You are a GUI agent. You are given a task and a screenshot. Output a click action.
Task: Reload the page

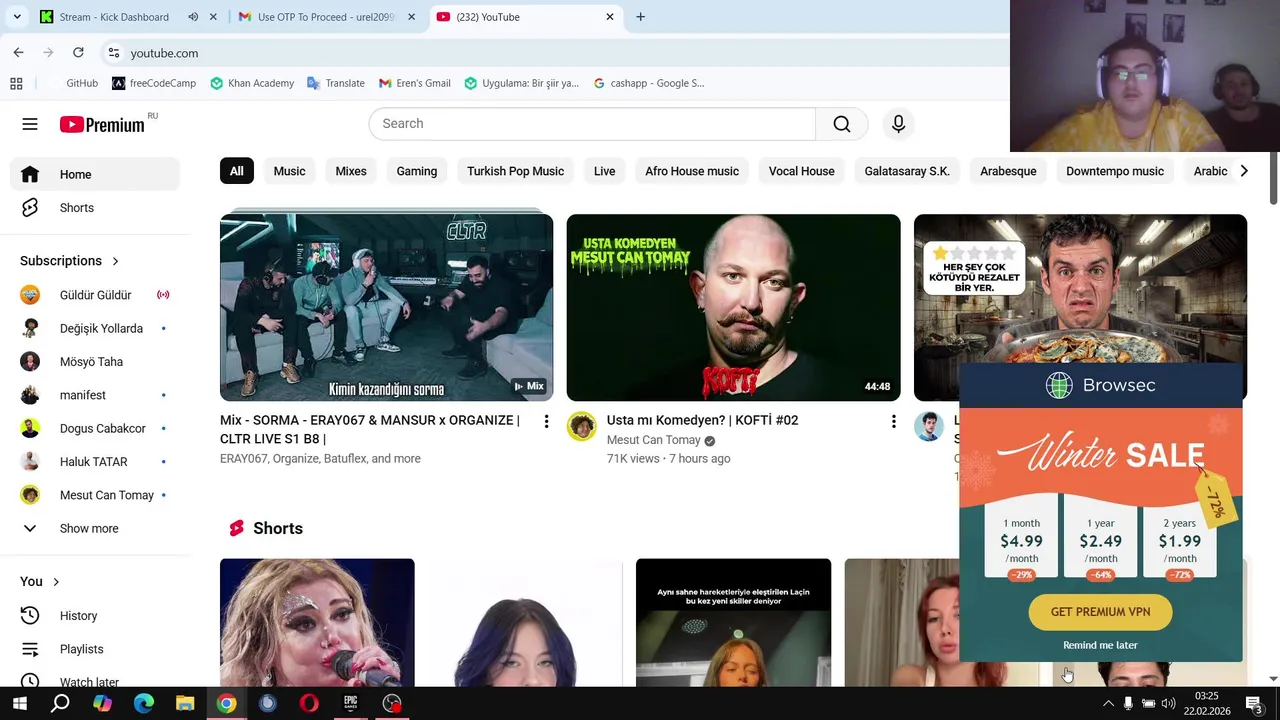(78, 53)
